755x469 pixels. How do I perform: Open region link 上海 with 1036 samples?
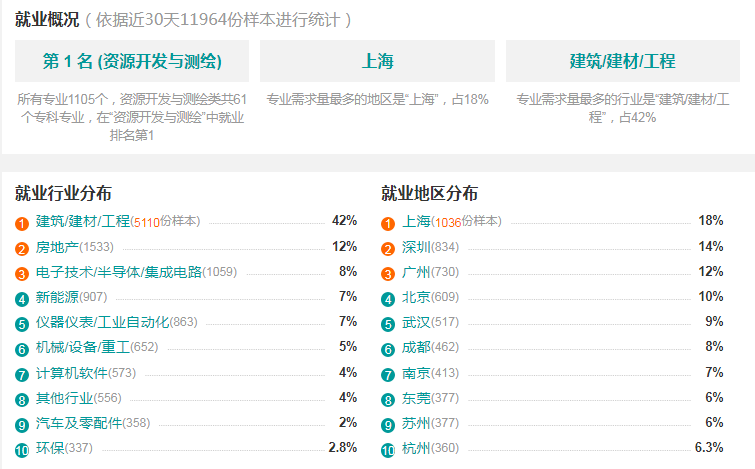point(416,221)
